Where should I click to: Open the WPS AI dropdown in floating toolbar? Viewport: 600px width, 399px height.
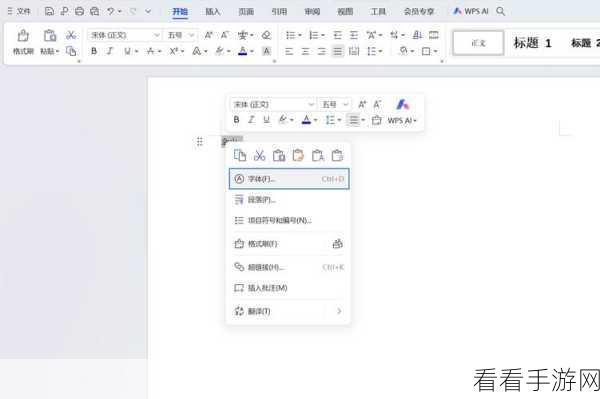[402, 120]
